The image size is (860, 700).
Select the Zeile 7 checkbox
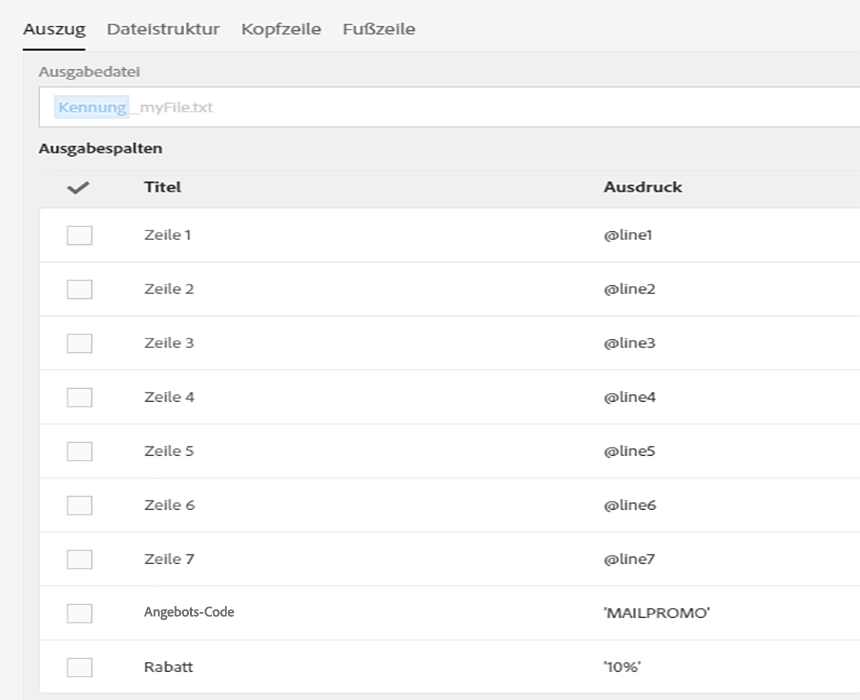[79, 560]
